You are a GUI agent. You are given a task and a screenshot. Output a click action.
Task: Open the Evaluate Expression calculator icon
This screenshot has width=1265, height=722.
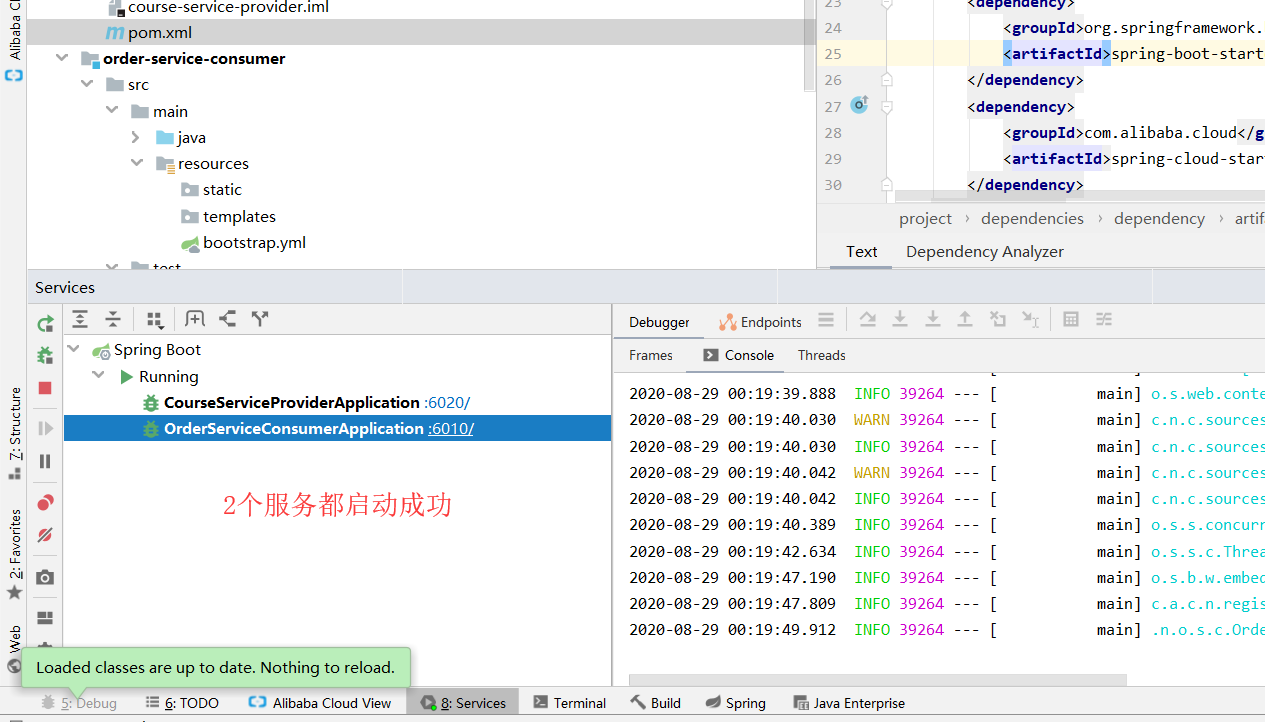coord(1071,319)
